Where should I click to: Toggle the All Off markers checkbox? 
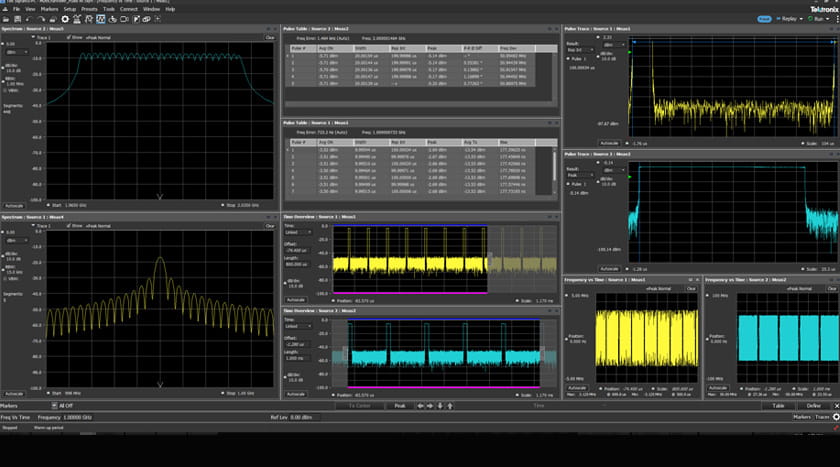pos(54,406)
